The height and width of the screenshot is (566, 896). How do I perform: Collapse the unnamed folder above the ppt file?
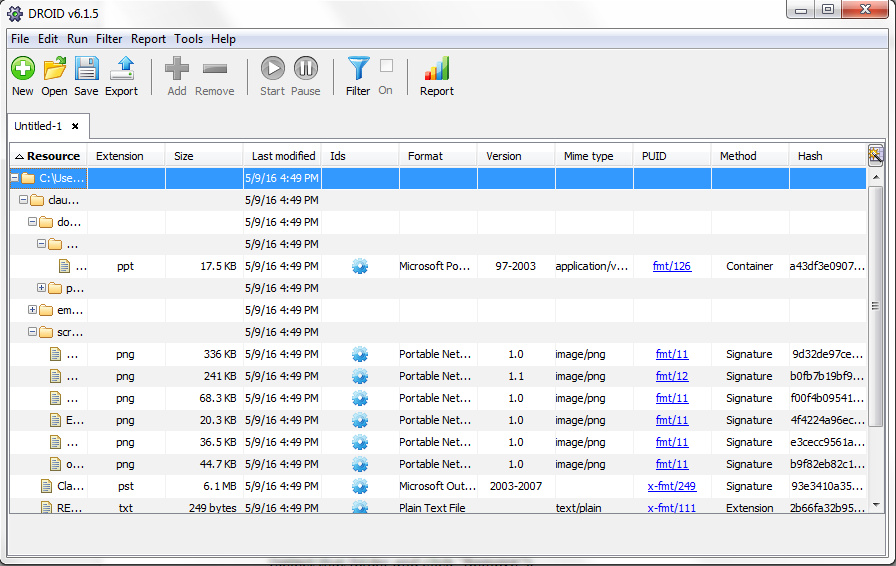pyautogui.click(x=41, y=244)
